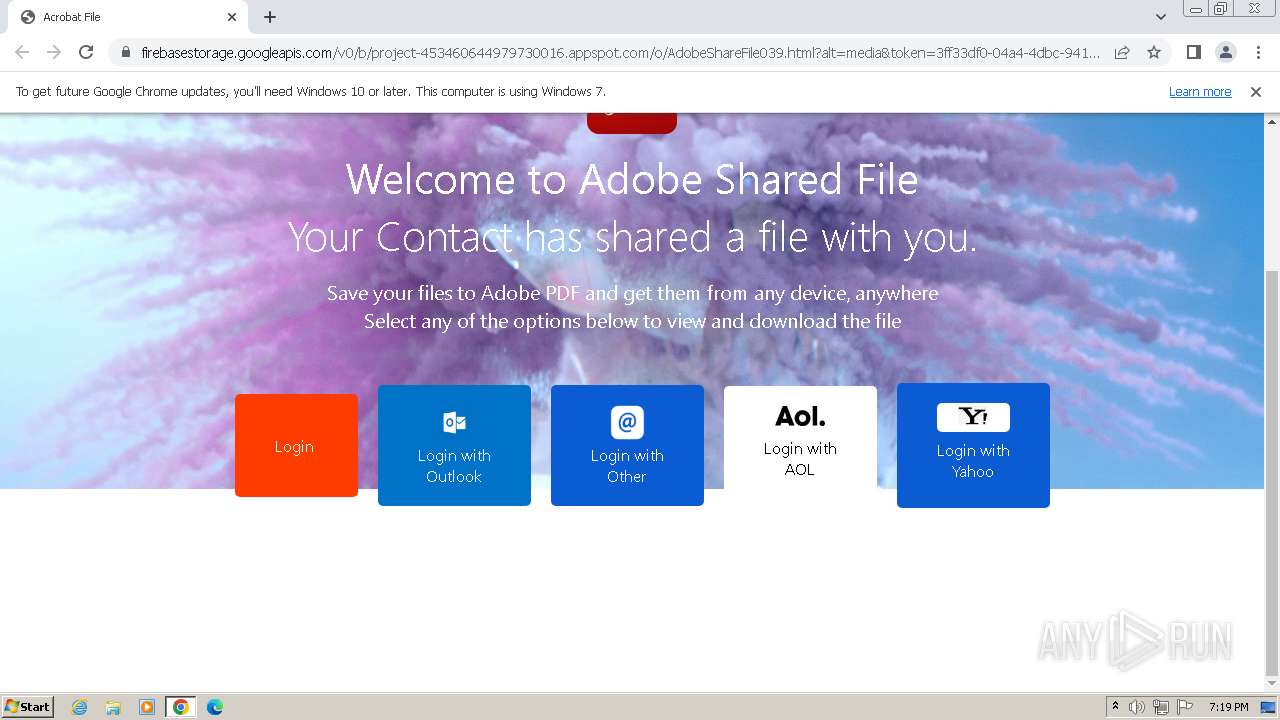Click the Yahoo Y! logo
The image size is (1280, 720).
pyautogui.click(x=973, y=417)
